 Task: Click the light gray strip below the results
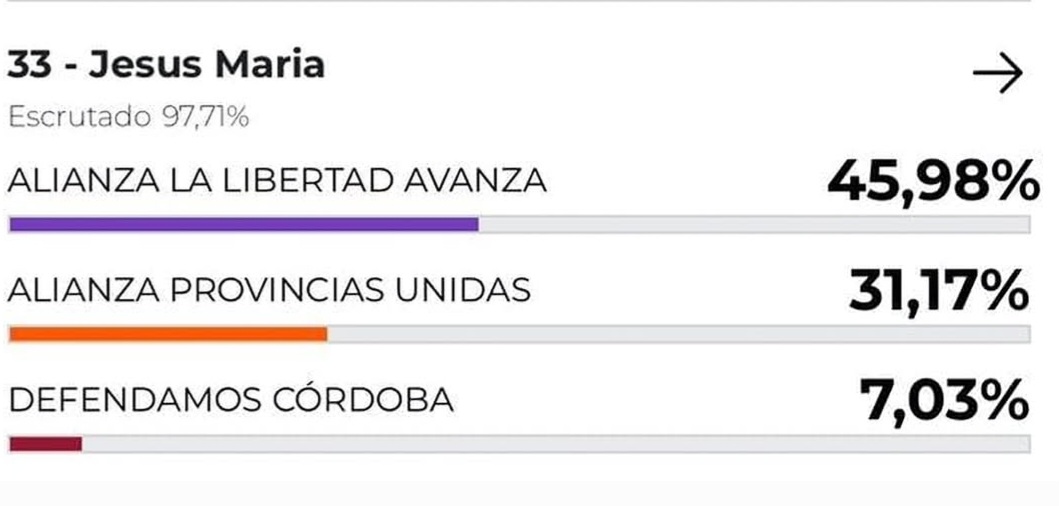pos(529,492)
